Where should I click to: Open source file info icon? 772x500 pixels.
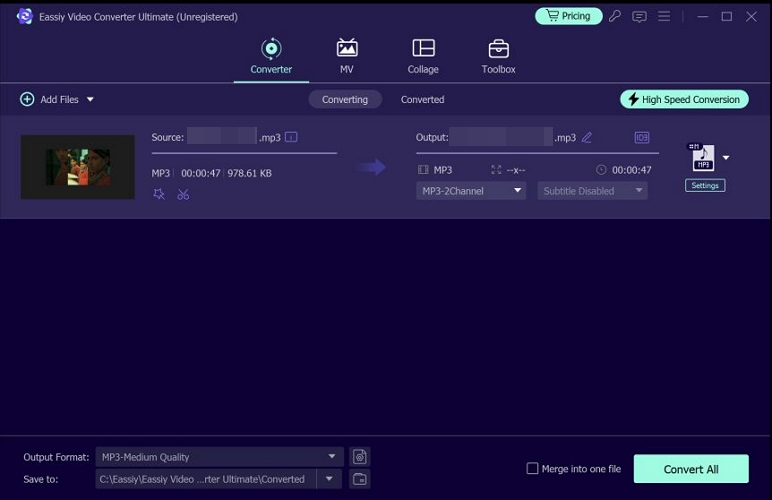click(291, 137)
